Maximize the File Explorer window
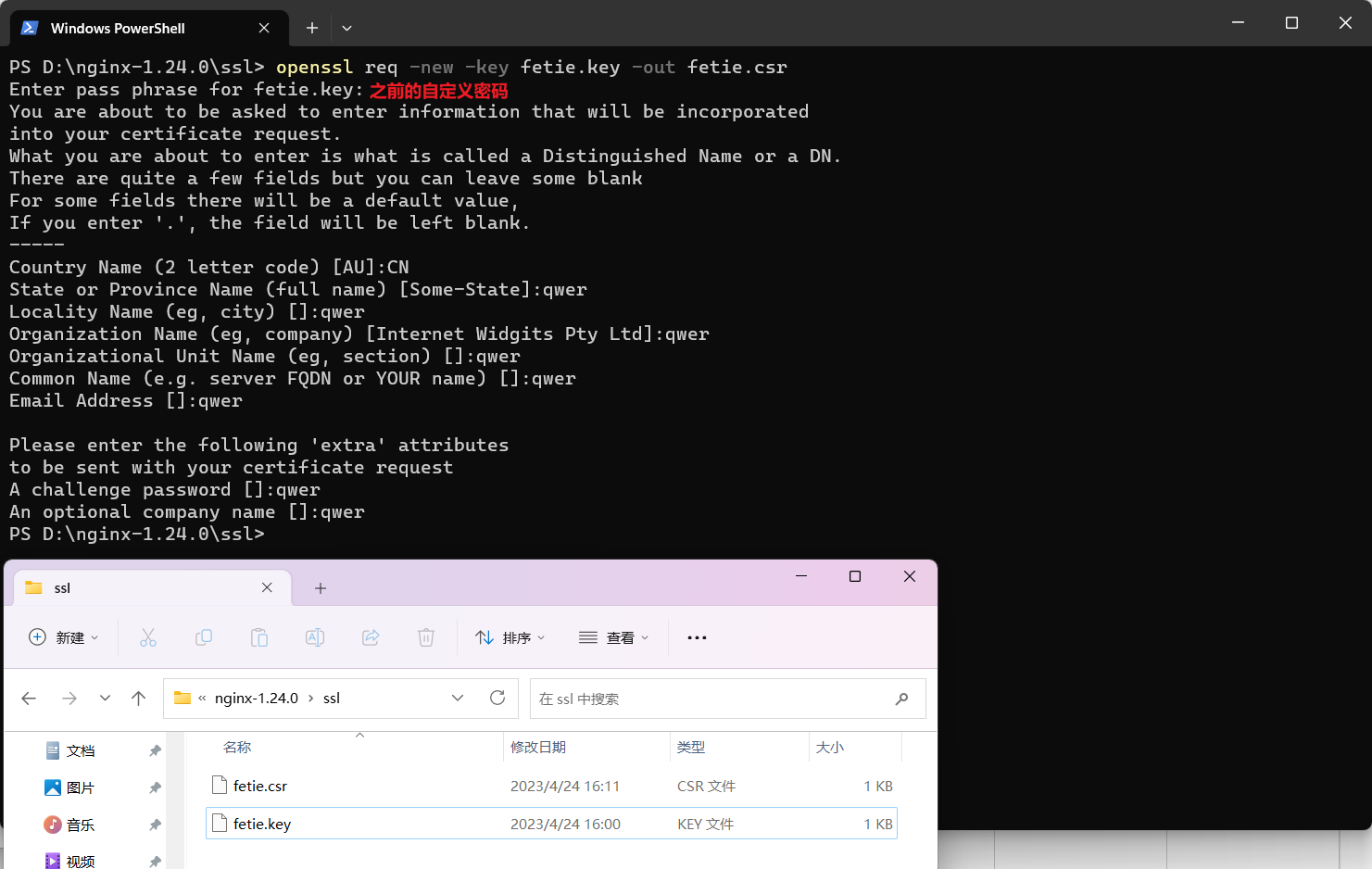 point(855,576)
